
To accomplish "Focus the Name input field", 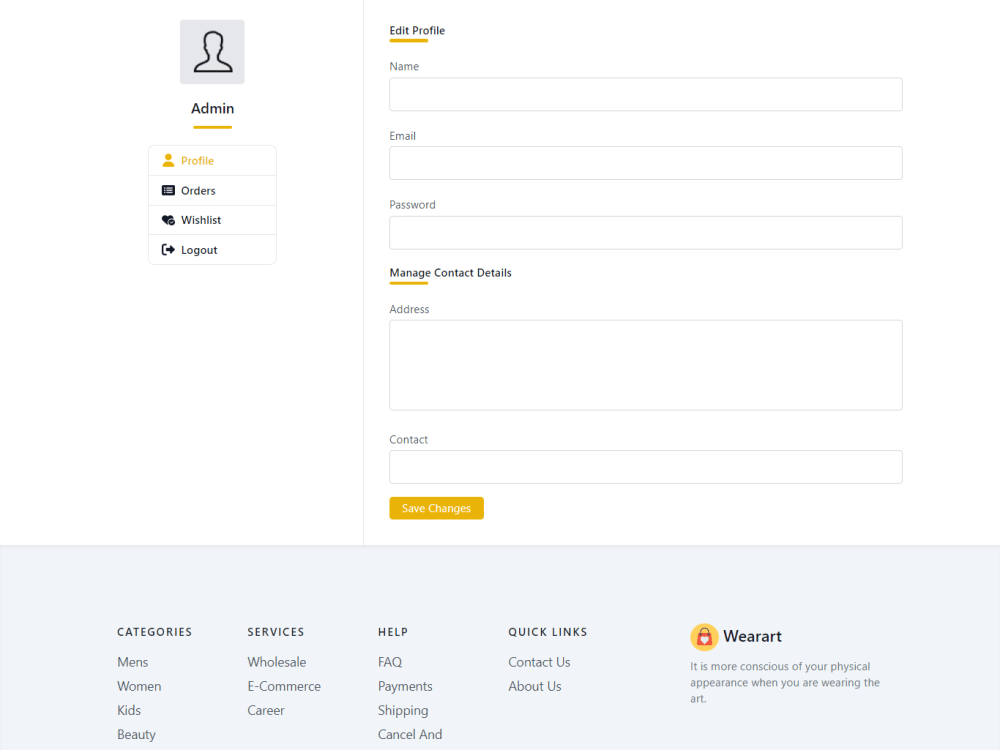I will pyautogui.click(x=645, y=94).
